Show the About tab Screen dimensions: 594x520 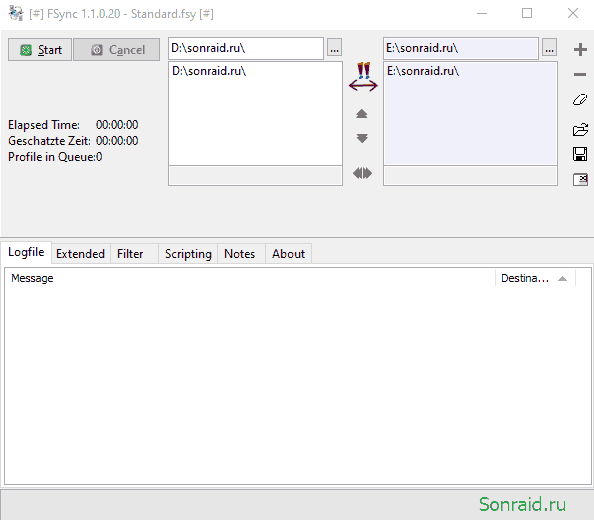click(288, 254)
